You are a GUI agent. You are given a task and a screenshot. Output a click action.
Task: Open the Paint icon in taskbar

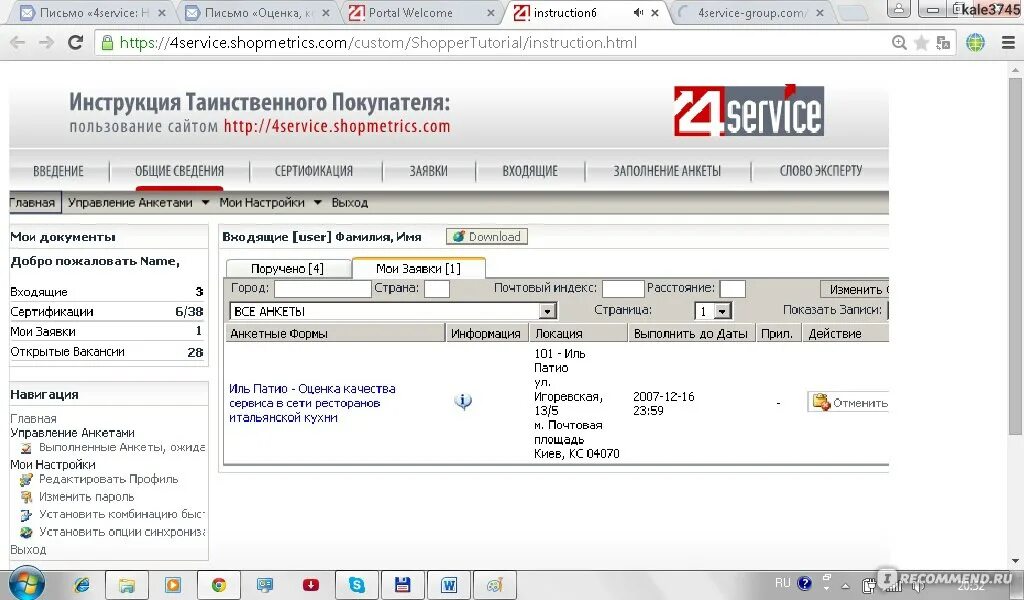click(494, 584)
